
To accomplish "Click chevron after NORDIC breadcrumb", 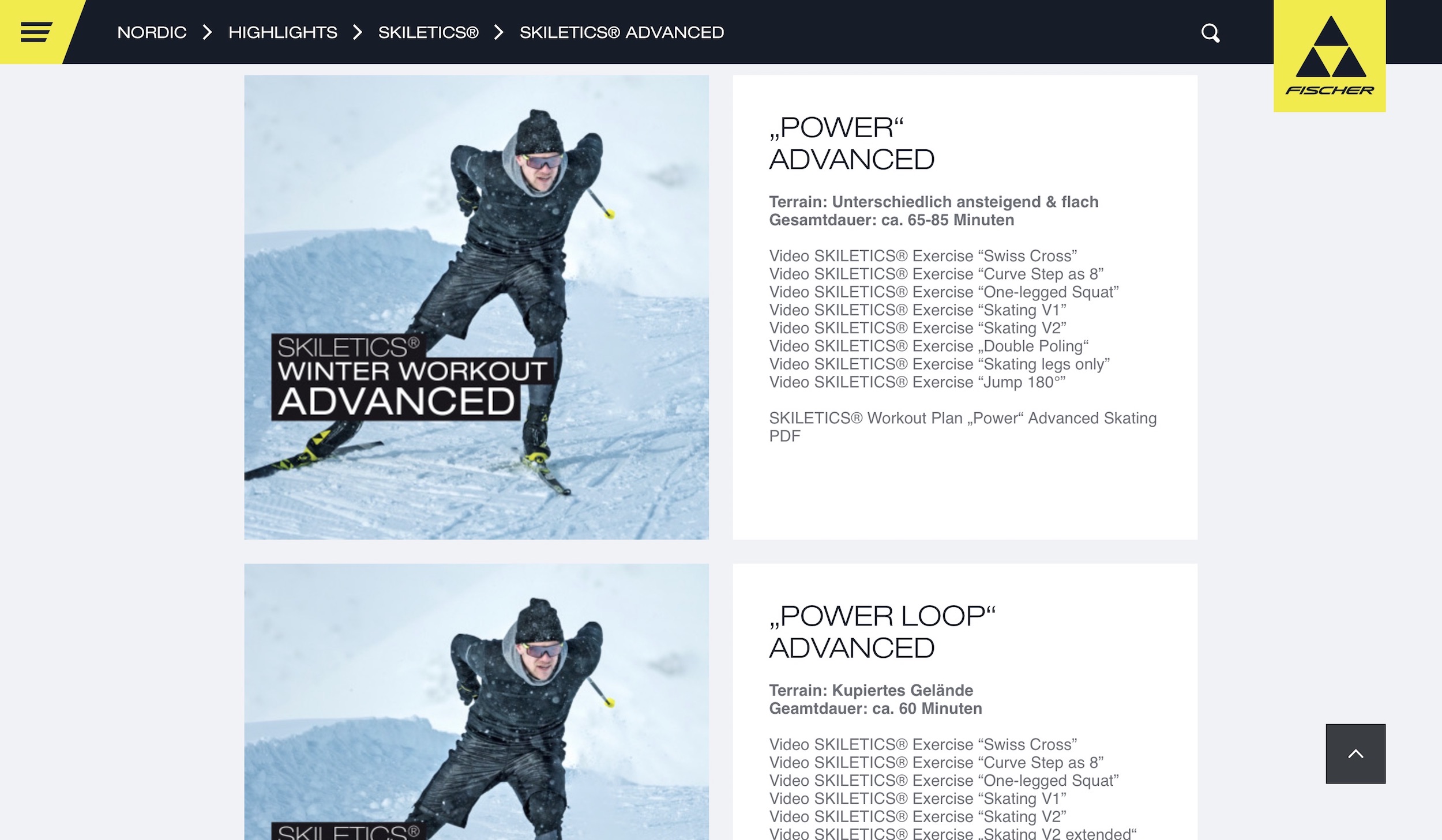I will pyautogui.click(x=208, y=32).
